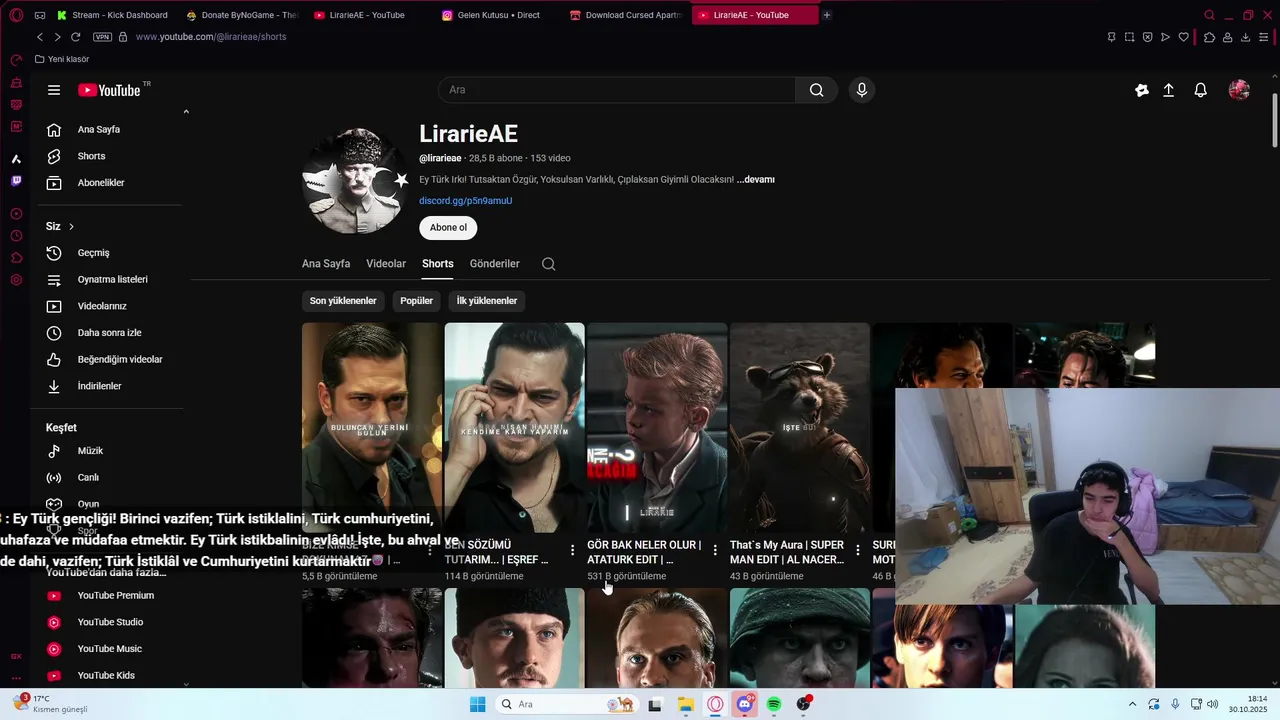1280x720 pixels.
Task: Open YouTube Studio in sidebar
Action: (x=108, y=622)
